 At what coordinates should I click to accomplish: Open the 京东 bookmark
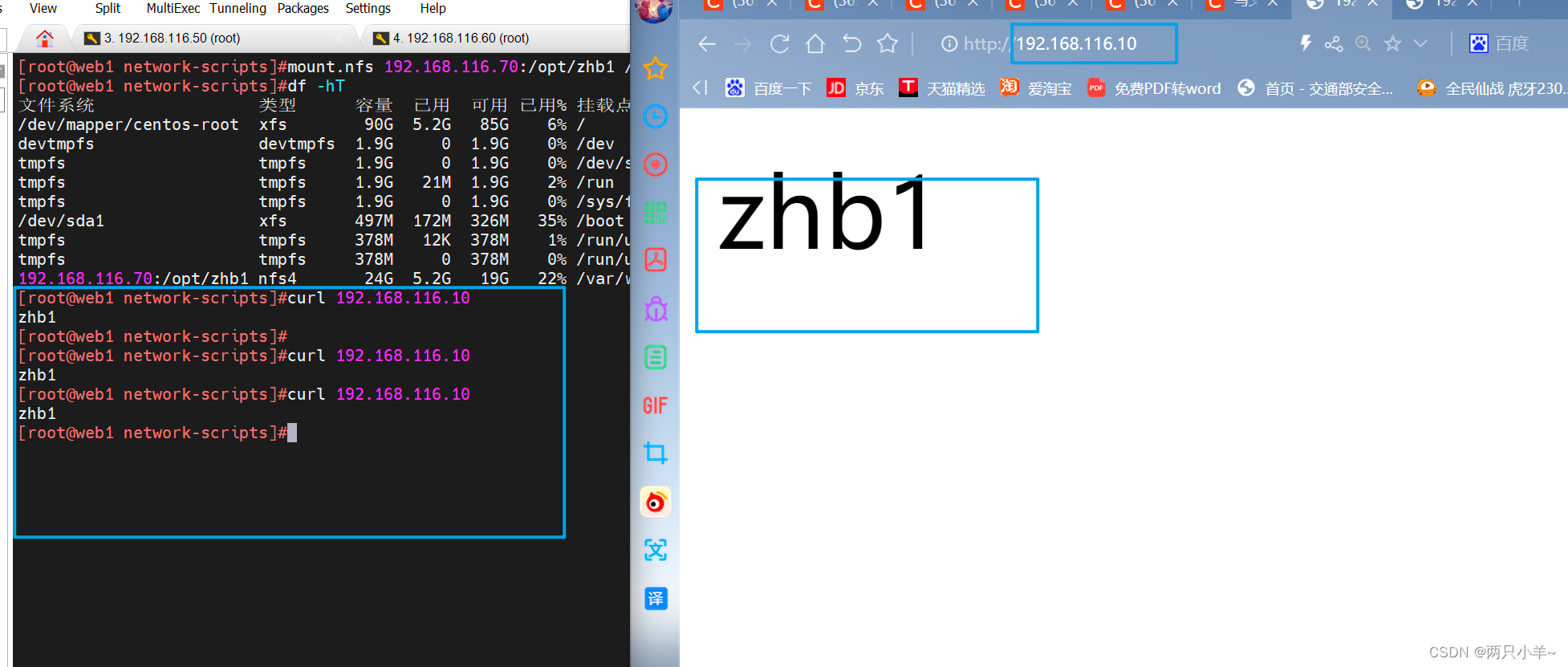tap(855, 88)
